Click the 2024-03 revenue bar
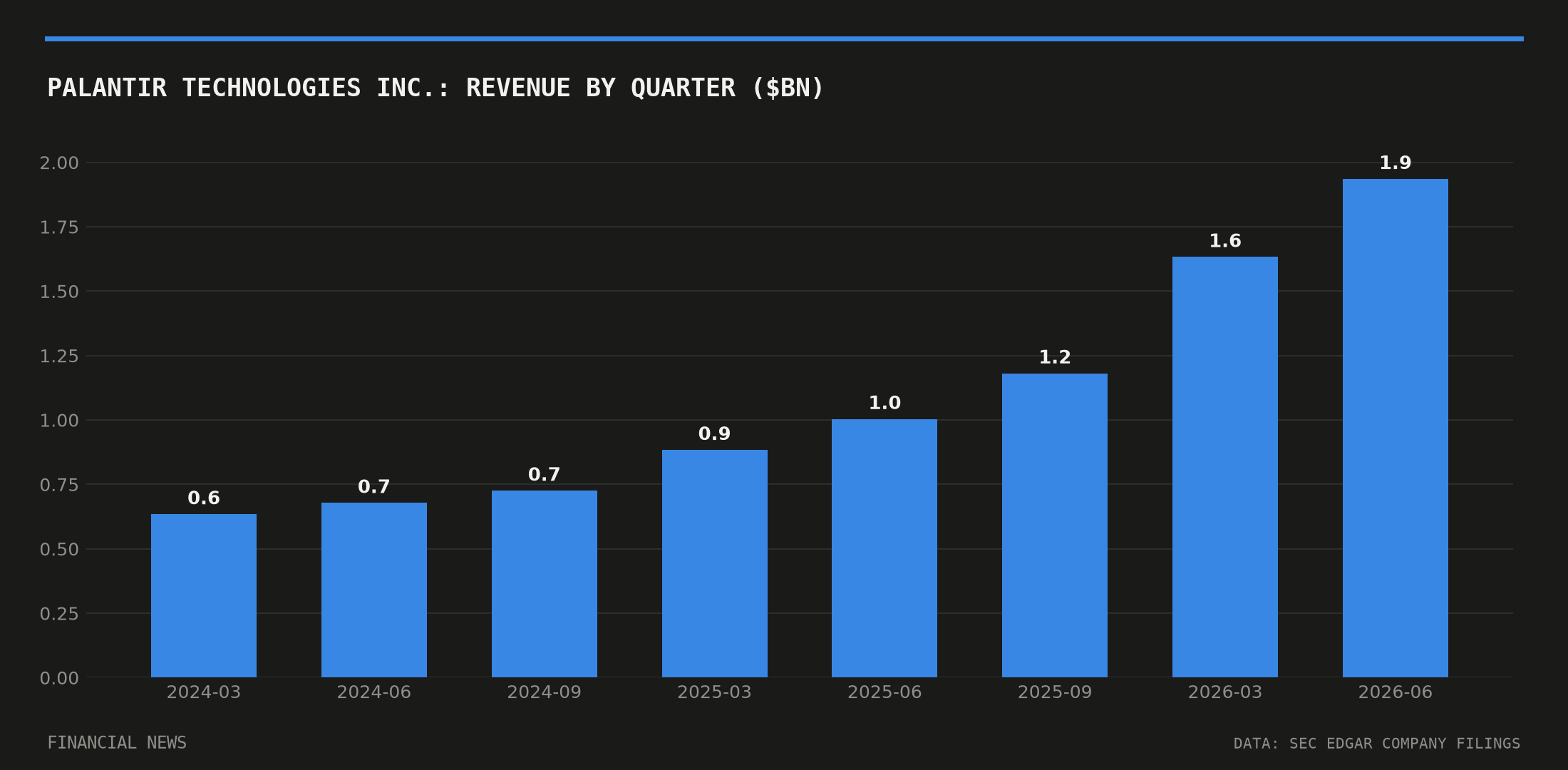 tap(204, 595)
